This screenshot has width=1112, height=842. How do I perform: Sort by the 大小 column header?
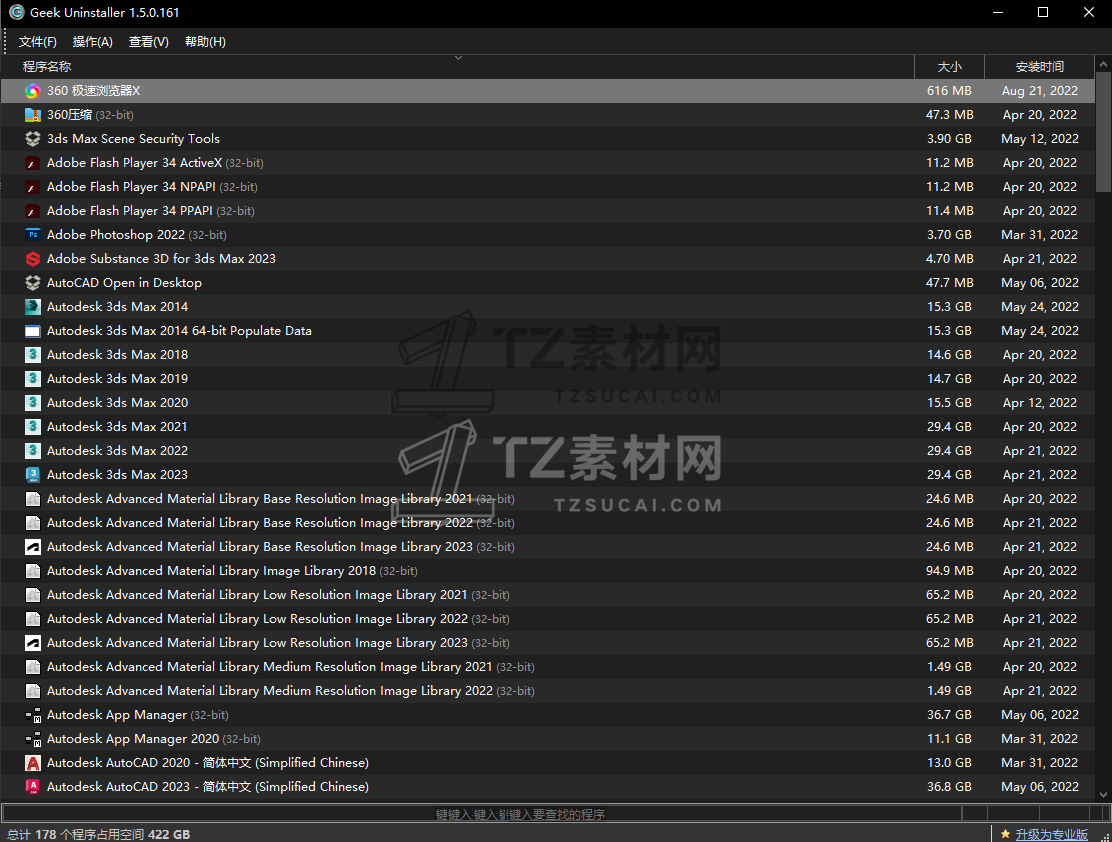point(950,67)
